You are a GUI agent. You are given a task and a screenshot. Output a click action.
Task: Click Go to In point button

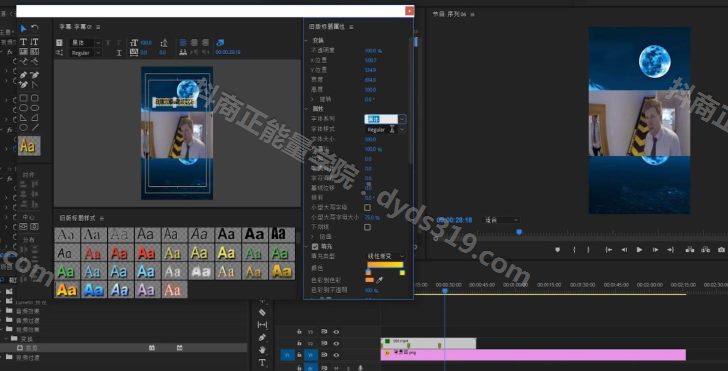click(608, 250)
